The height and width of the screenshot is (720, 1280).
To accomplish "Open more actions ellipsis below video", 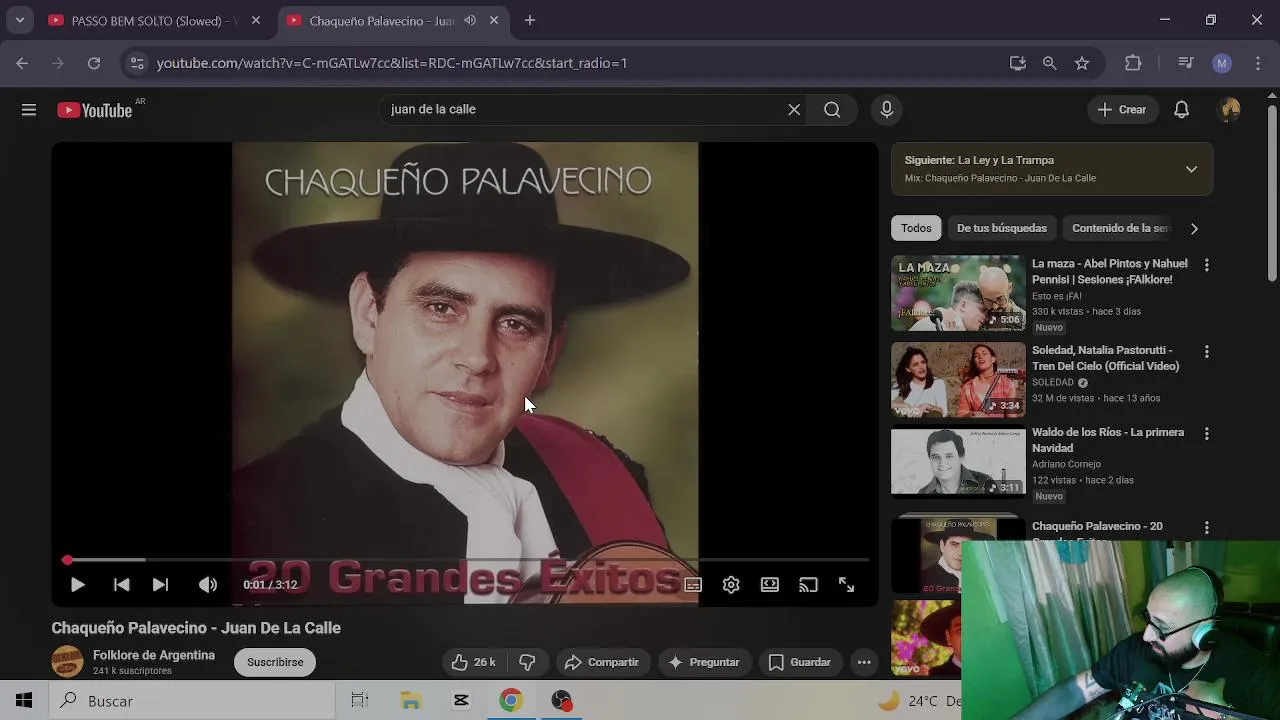I will click(x=864, y=662).
